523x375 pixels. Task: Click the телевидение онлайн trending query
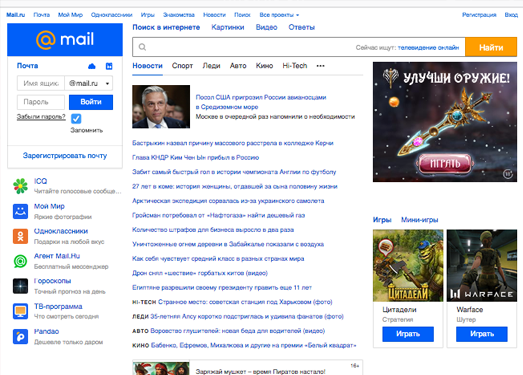click(x=429, y=47)
